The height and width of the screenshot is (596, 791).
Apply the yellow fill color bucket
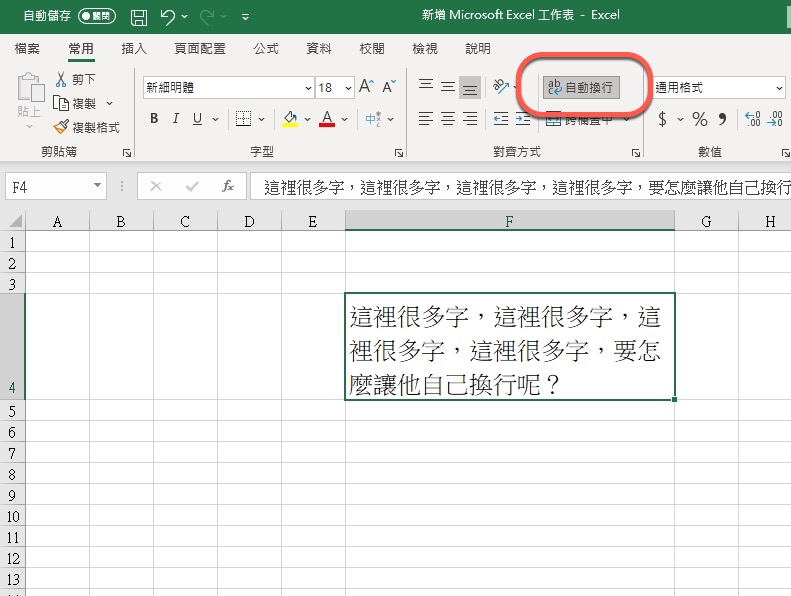tap(290, 119)
